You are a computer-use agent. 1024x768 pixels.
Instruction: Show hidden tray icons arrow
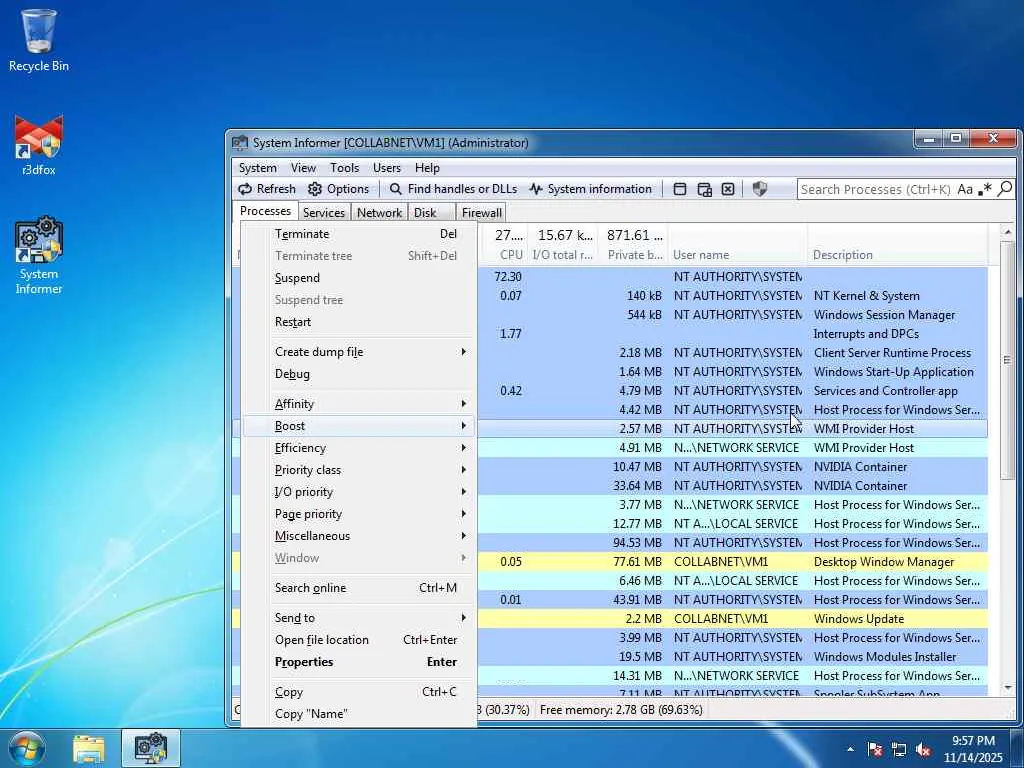[x=850, y=749]
